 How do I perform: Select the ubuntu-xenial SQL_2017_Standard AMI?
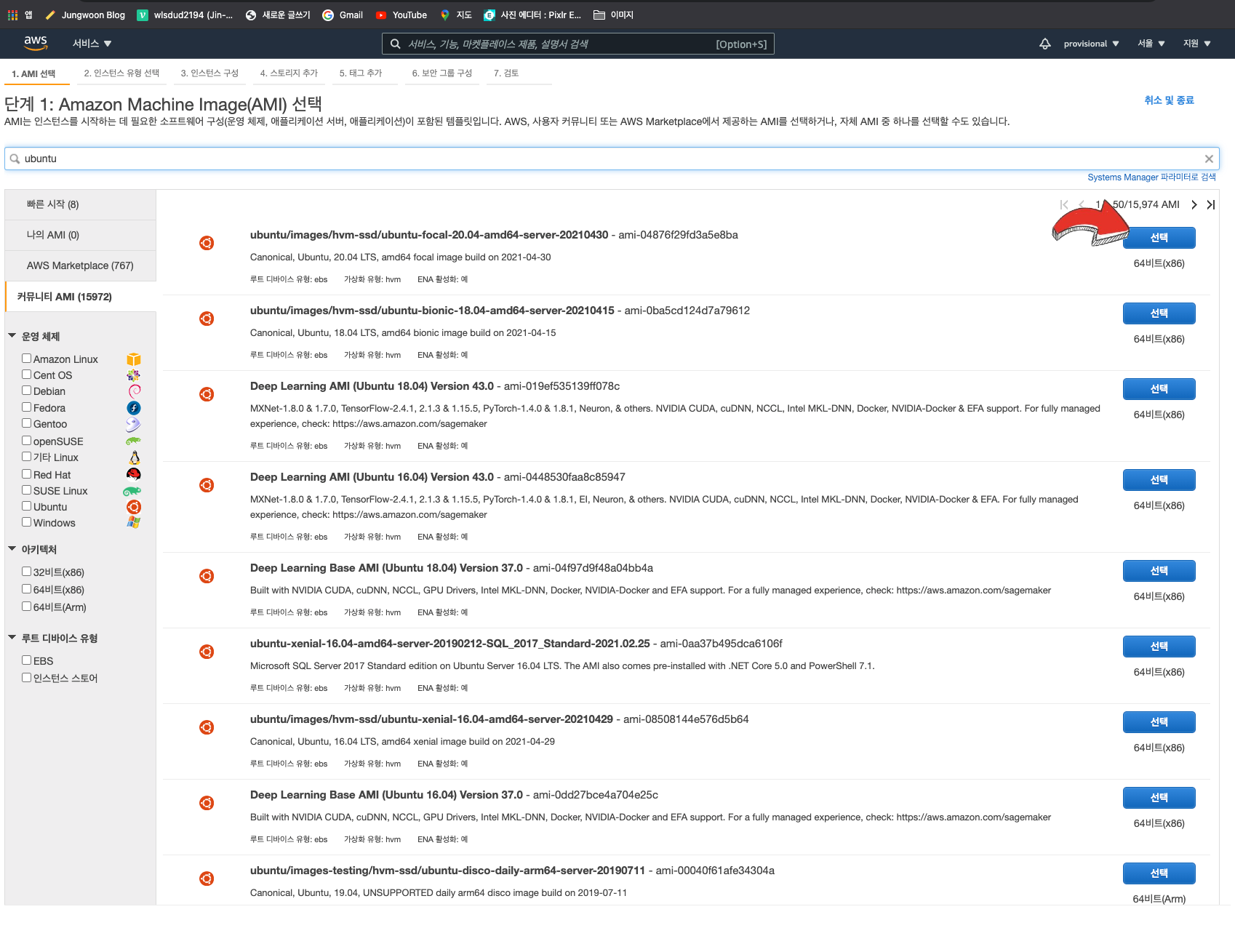[1159, 647]
